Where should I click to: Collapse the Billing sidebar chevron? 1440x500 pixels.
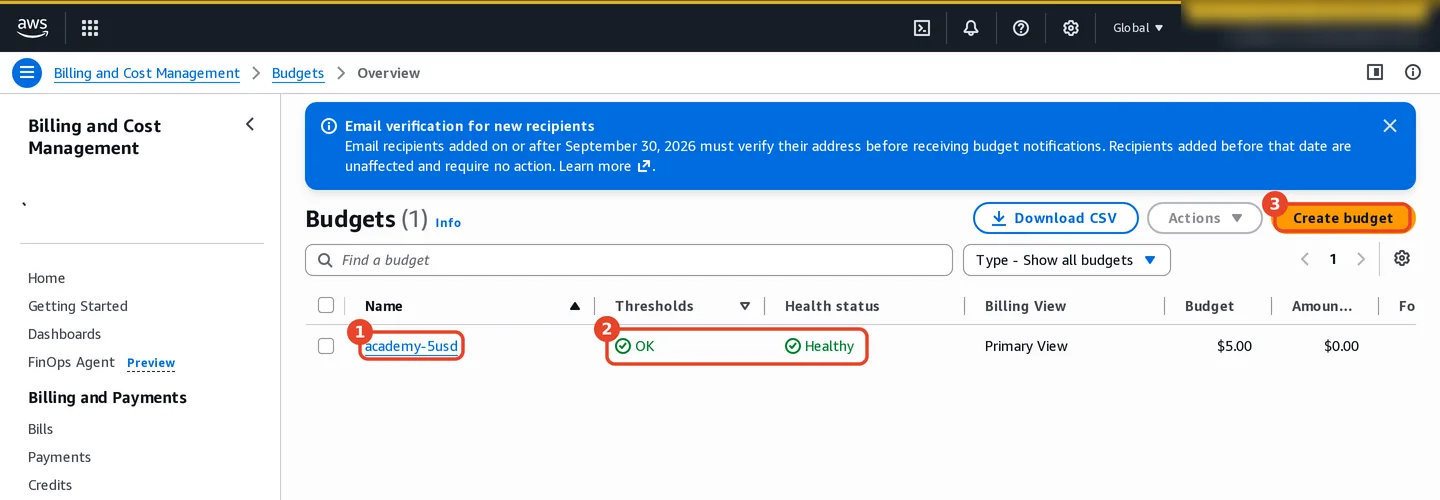click(x=250, y=124)
